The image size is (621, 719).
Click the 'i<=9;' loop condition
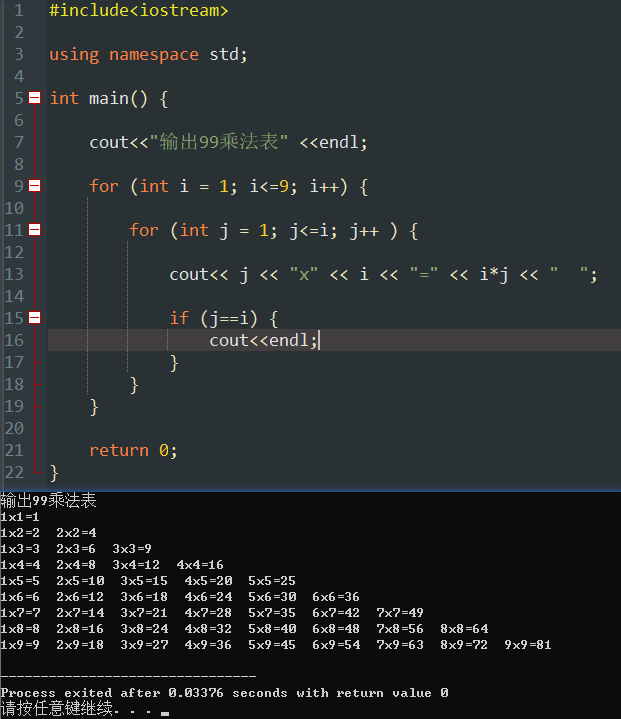tap(273, 187)
